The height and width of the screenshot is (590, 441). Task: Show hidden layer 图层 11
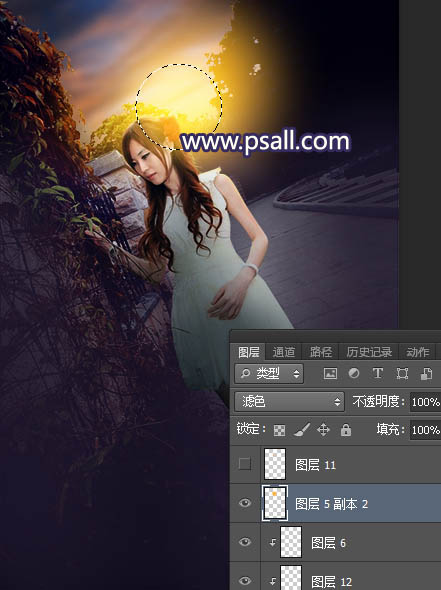coord(245,464)
